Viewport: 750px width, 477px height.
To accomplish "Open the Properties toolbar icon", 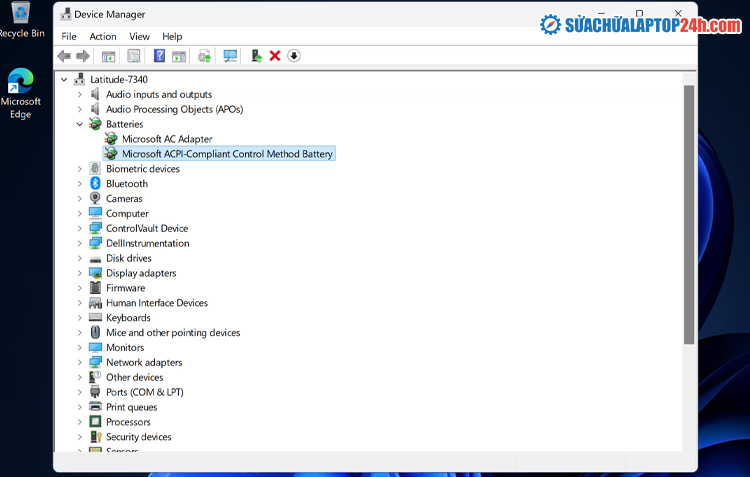I will [x=133, y=56].
